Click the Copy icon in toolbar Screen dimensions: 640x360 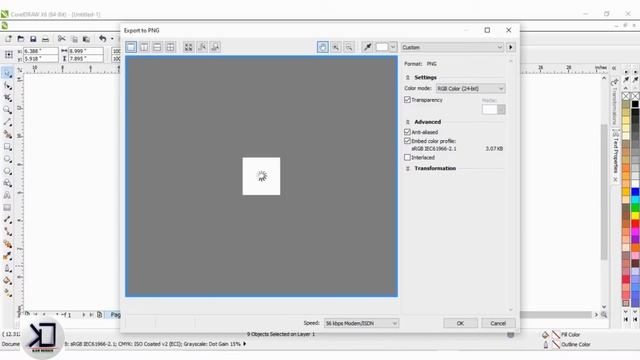coord(74,39)
